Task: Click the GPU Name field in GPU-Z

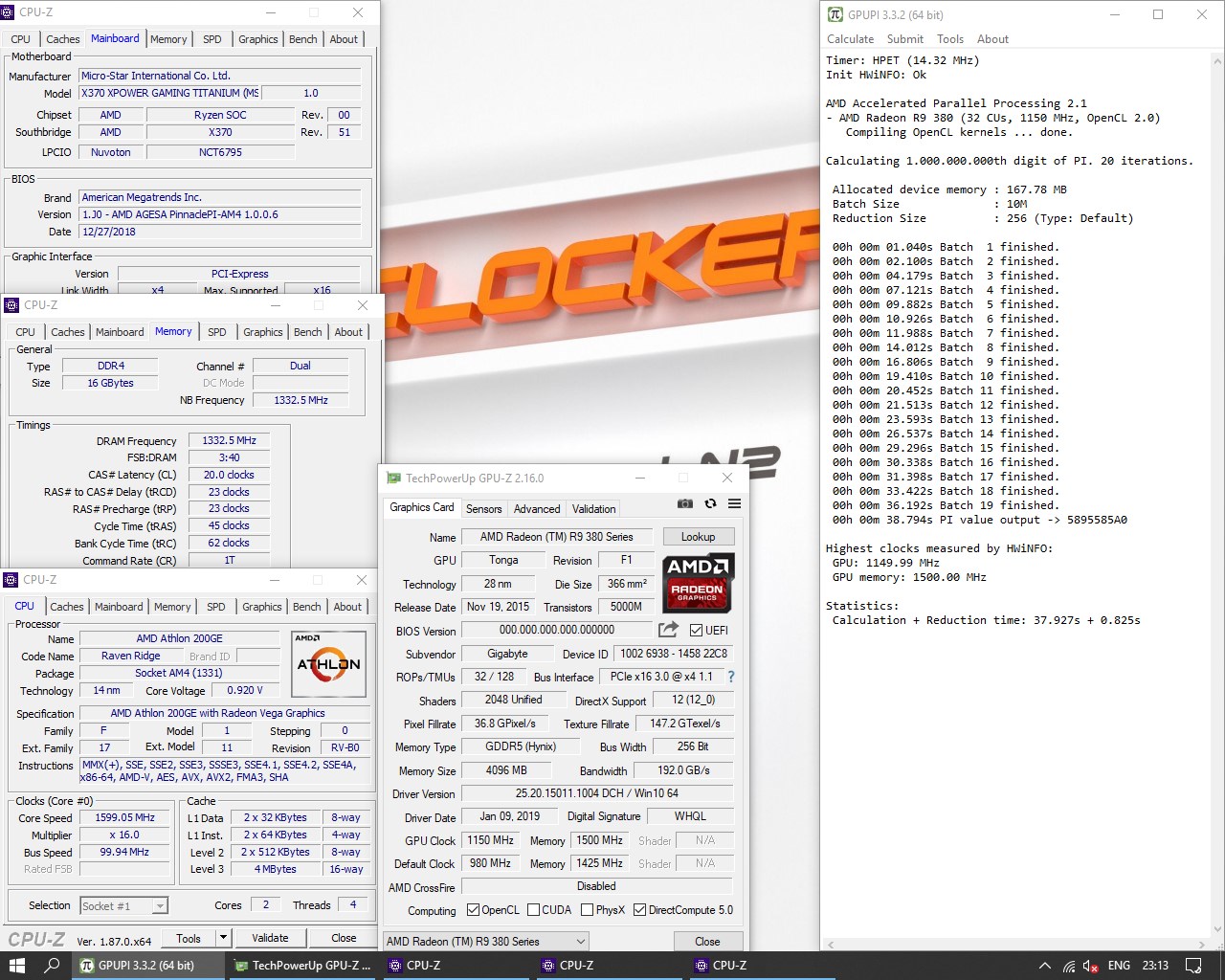Action: (557, 537)
